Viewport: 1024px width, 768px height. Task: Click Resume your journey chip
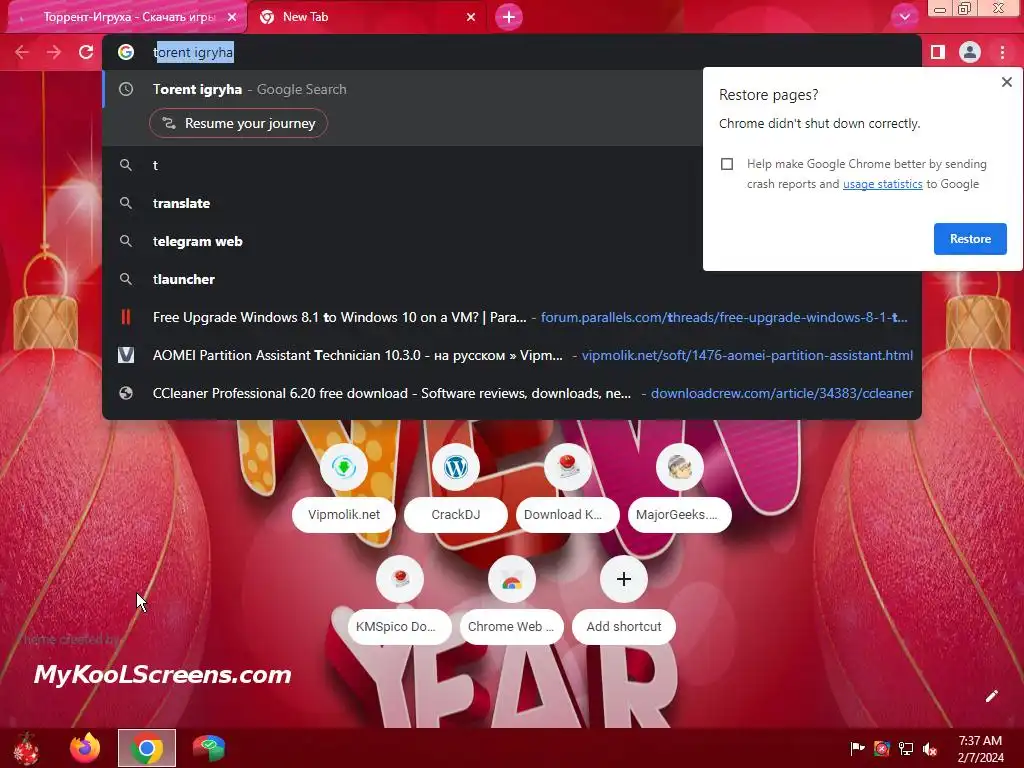(x=238, y=123)
